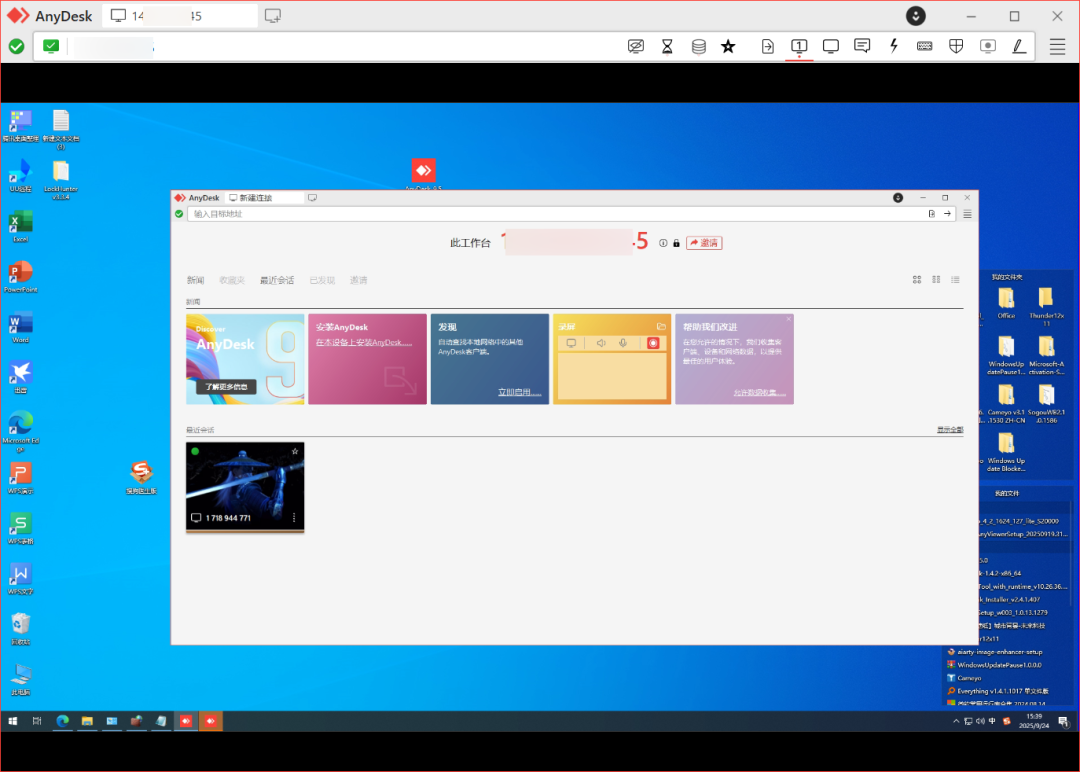Image resolution: width=1080 pixels, height=772 pixels.
Task: Open the File Manager icon in the toolbar
Action: (x=698, y=46)
